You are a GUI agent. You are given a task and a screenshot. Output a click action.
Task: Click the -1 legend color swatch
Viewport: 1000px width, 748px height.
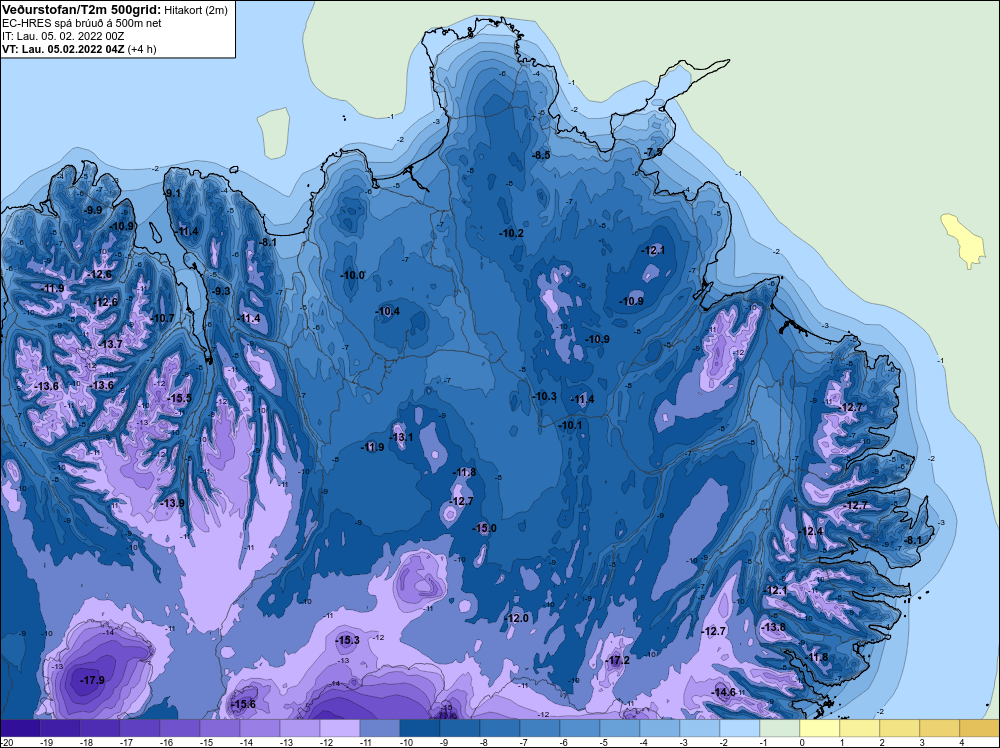click(779, 728)
